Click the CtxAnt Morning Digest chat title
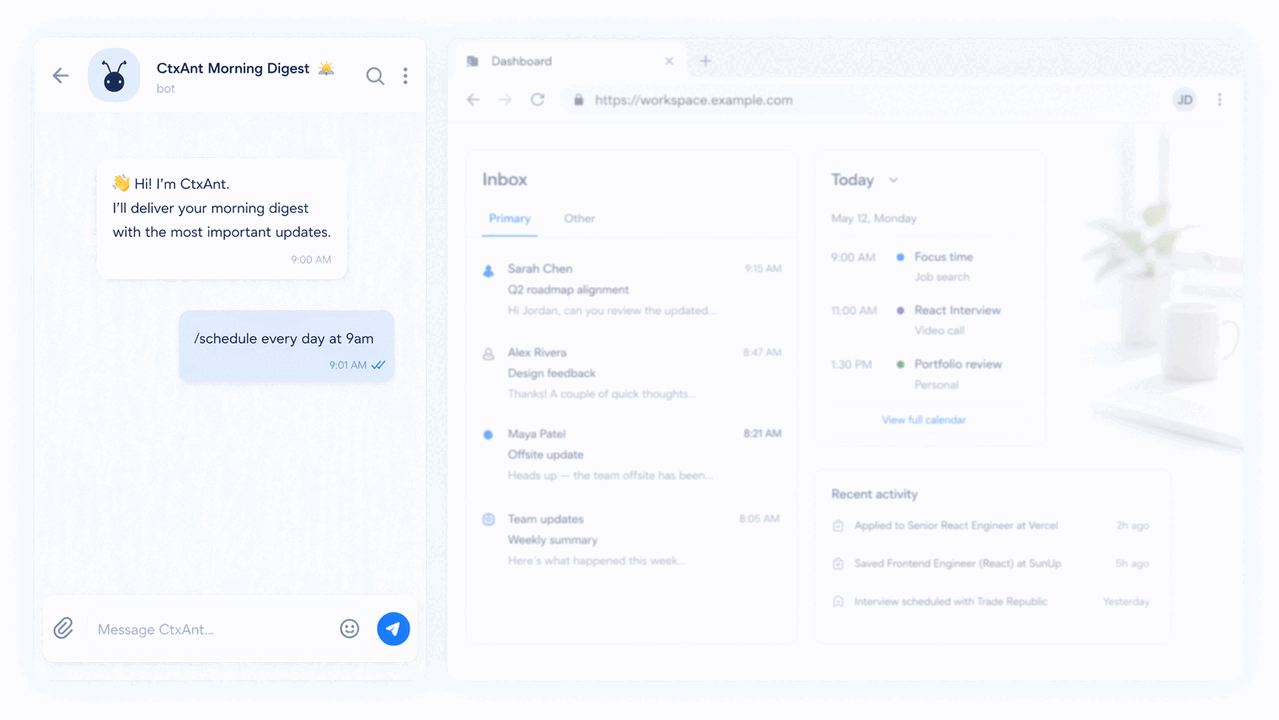 233,69
